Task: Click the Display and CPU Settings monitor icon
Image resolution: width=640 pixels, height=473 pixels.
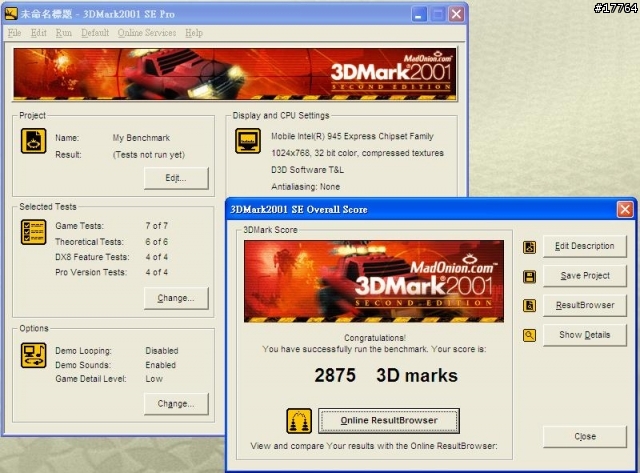Action: 248,141
